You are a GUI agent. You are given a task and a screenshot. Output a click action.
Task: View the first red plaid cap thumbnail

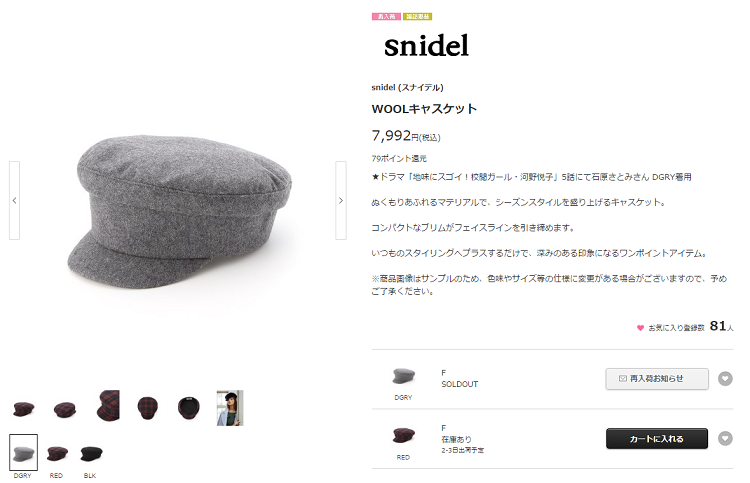(x=23, y=409)
